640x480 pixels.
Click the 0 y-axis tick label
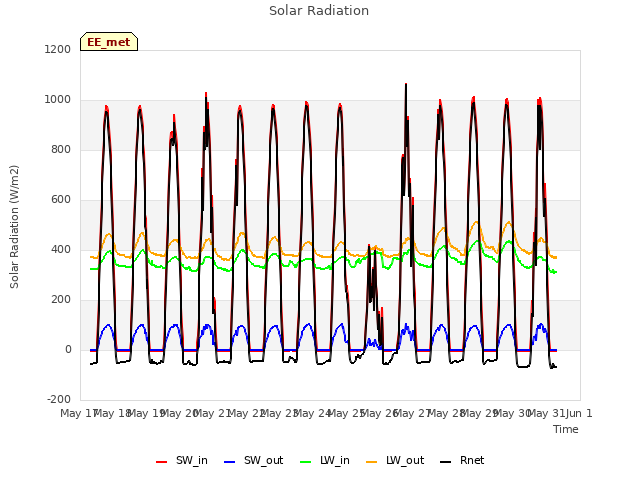(x=68, y=349)
